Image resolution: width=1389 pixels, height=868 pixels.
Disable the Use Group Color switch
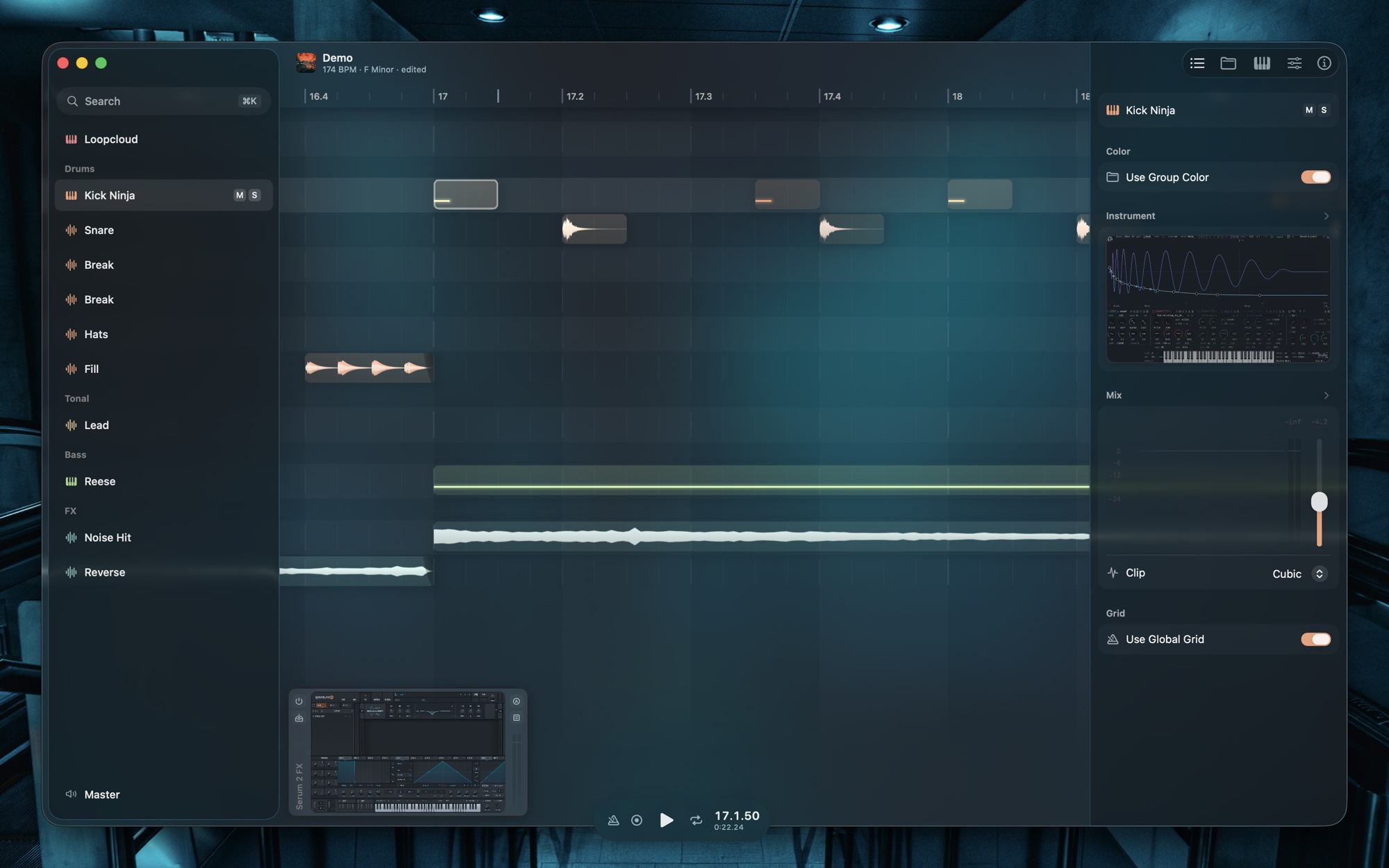pos(1315,177)
